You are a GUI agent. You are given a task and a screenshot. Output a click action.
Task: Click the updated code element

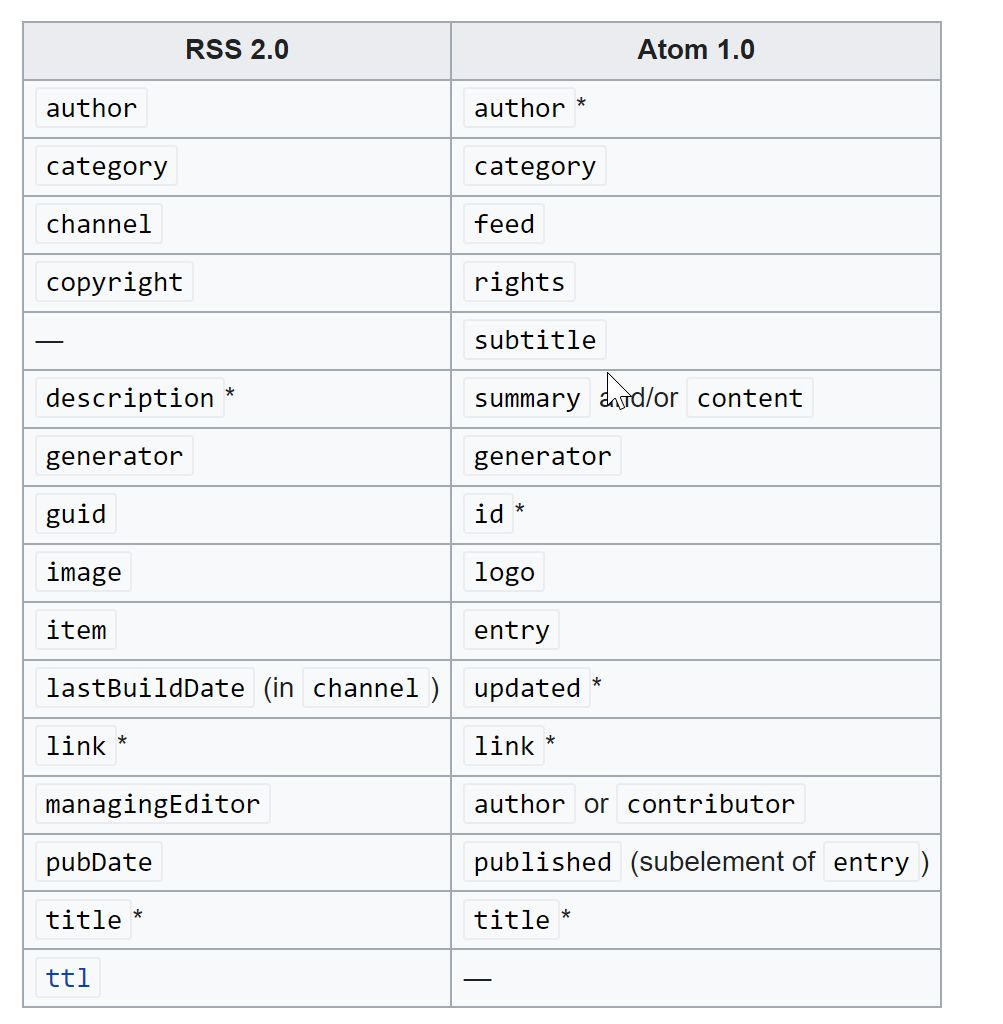click(x=527, y=688)
